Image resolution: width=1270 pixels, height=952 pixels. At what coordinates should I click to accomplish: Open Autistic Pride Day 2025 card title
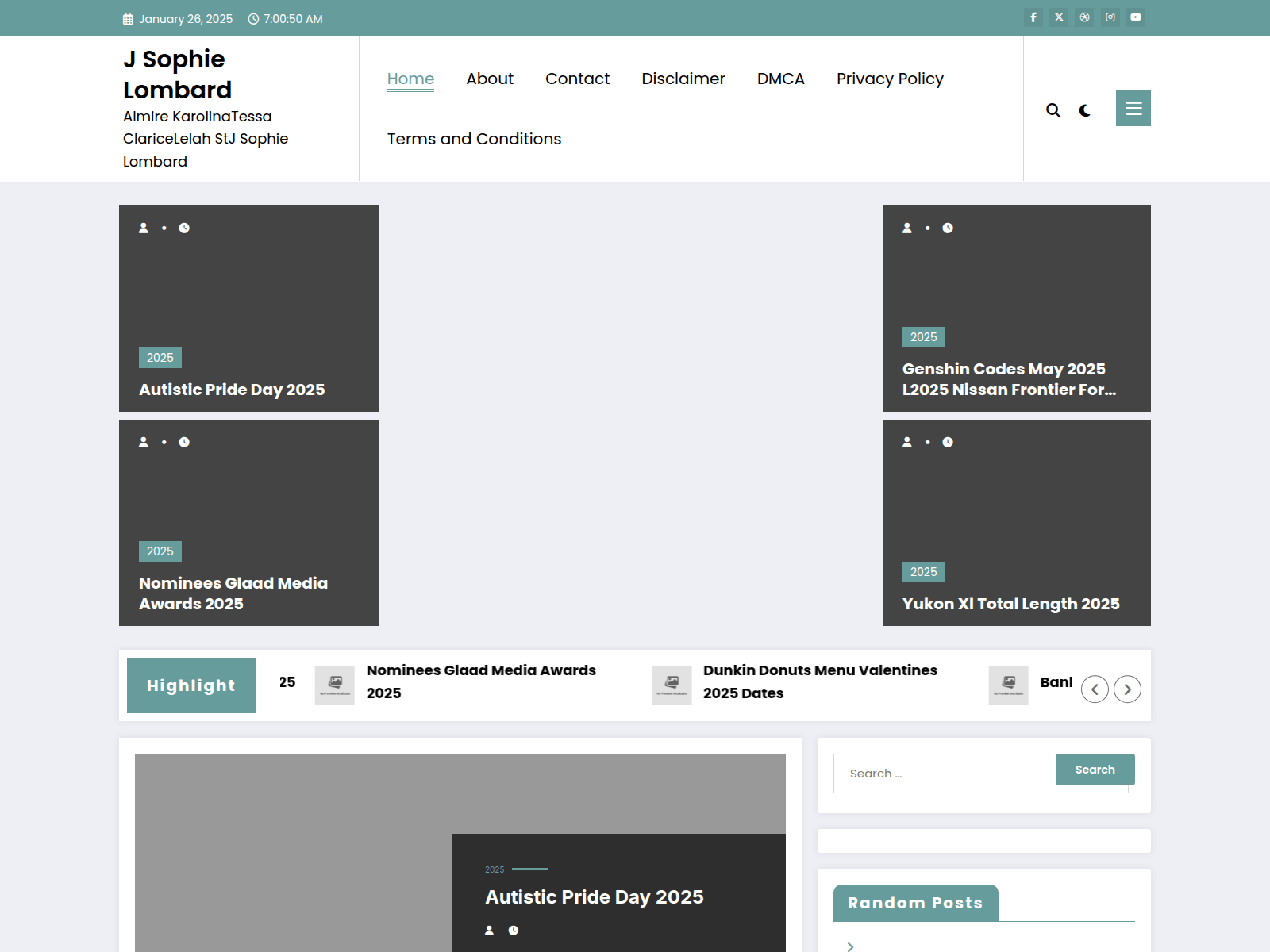pyautogui.click(x=232, y=390)
